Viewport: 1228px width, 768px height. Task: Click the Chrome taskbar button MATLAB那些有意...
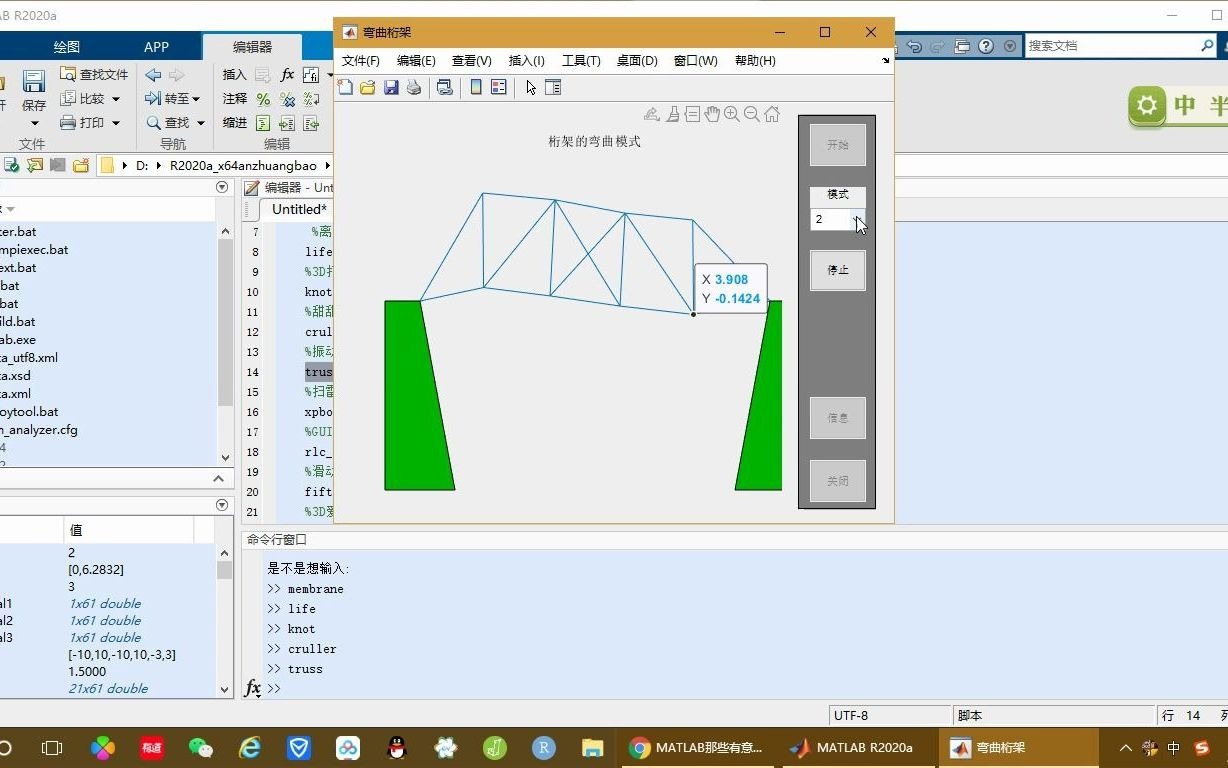coord(697,748)
